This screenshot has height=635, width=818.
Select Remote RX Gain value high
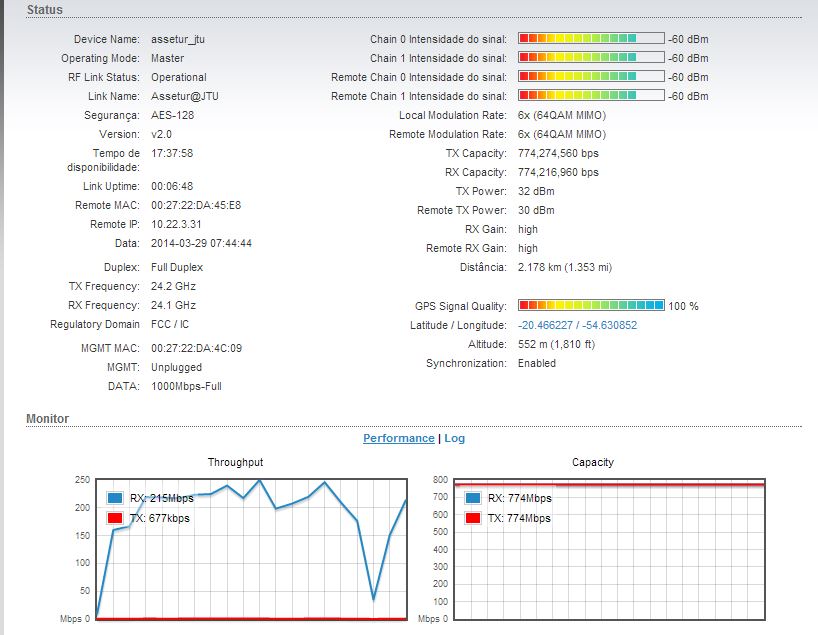coord(528,248)
